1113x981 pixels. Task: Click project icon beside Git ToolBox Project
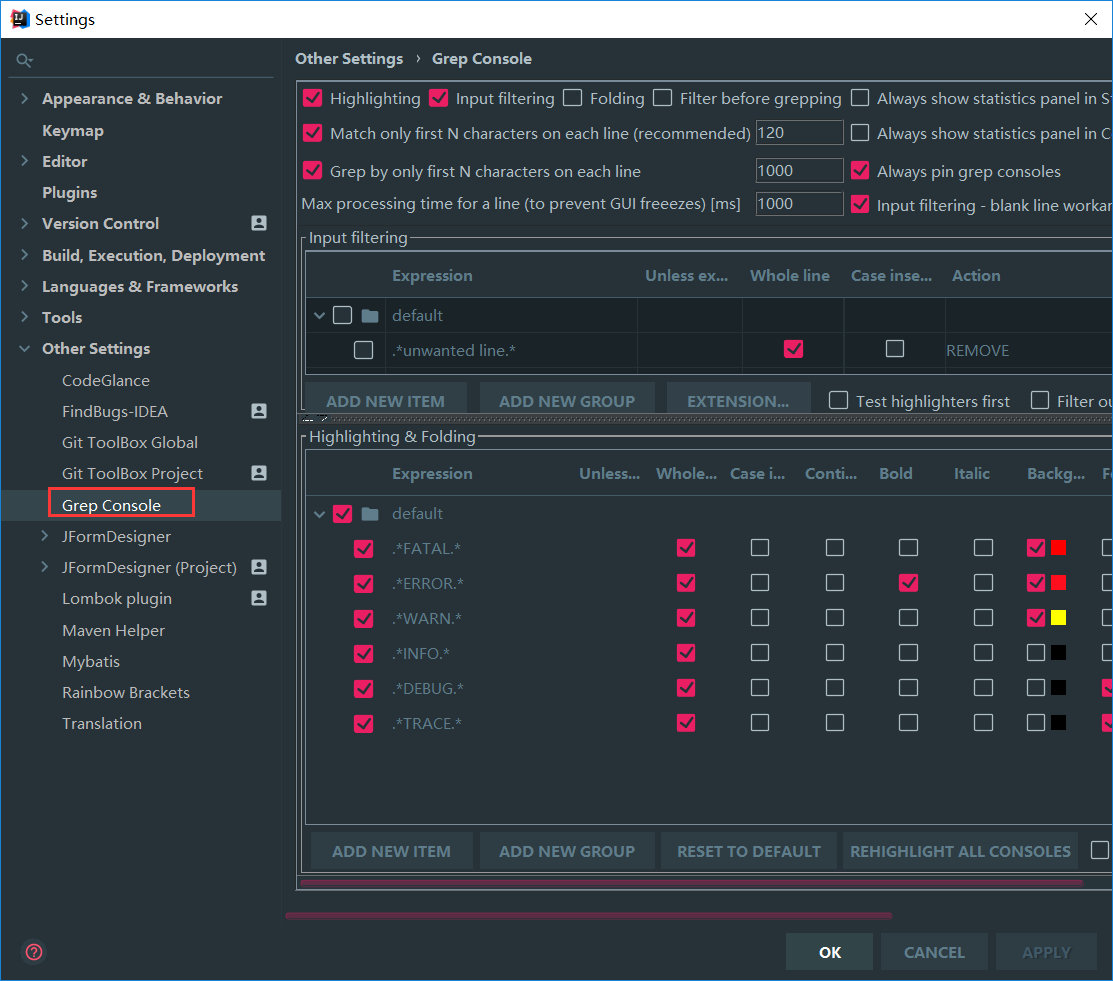(x=259, y=473)
